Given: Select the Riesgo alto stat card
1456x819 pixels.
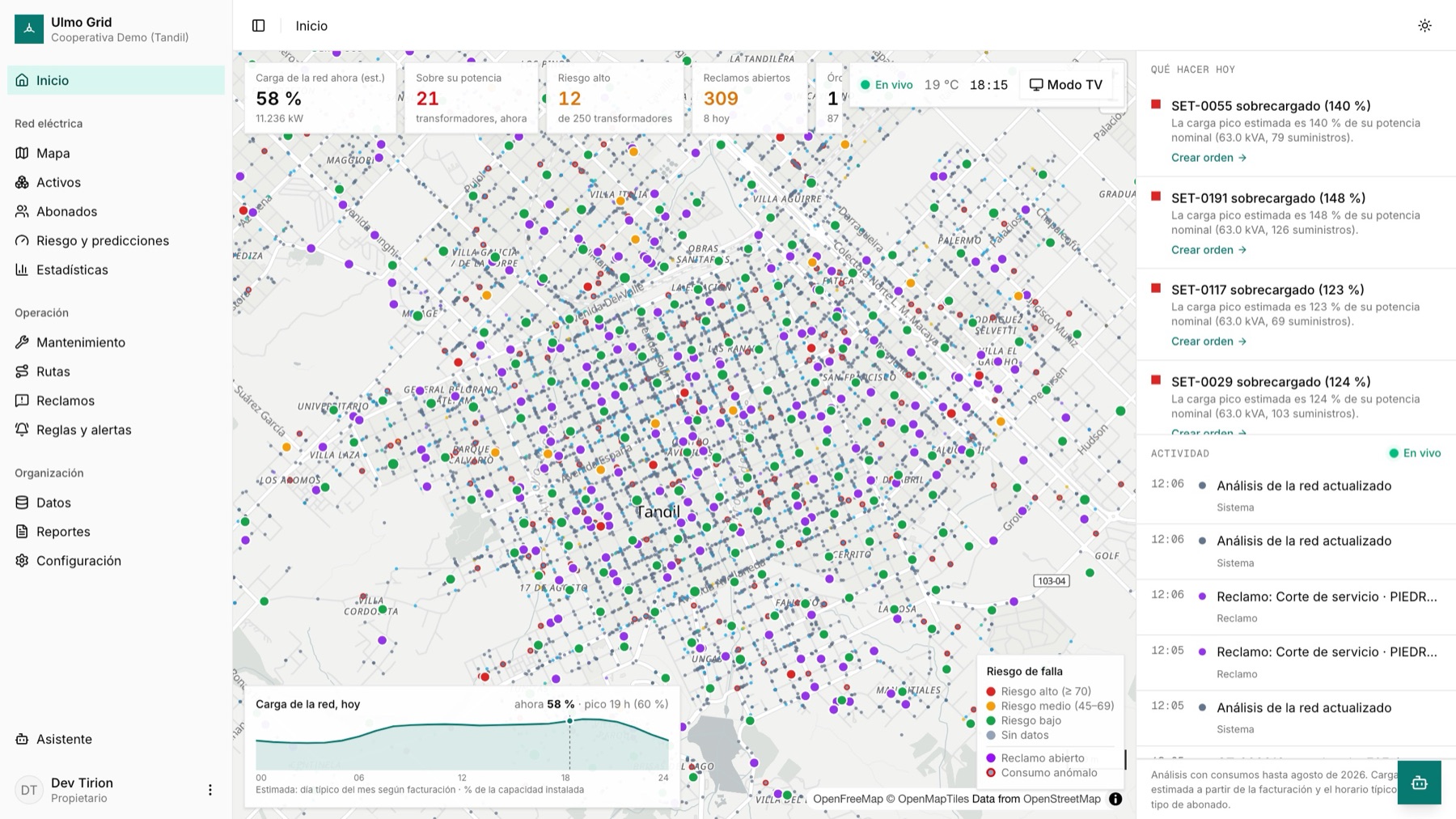Looking at the screenshot, I should click(x=615, y=98).
